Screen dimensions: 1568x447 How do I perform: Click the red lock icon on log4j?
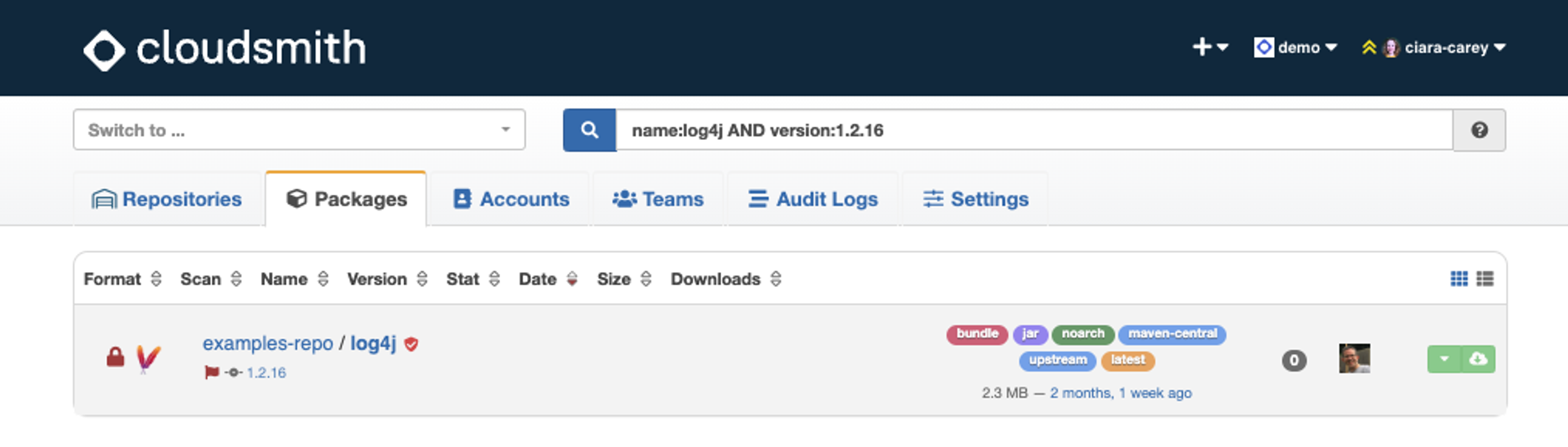115,358
